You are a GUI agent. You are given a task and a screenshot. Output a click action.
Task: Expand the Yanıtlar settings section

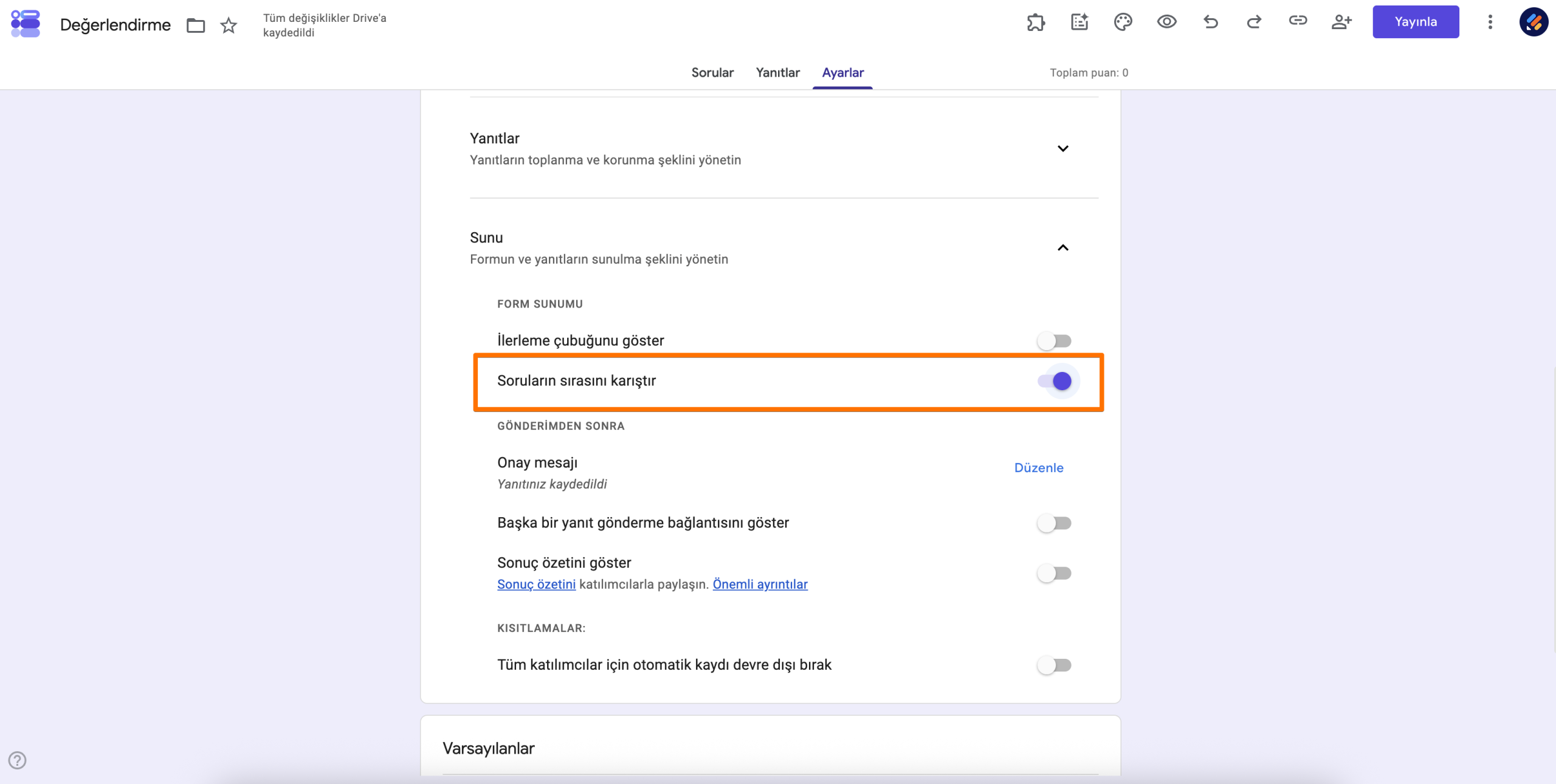(x=1063, y=148)
